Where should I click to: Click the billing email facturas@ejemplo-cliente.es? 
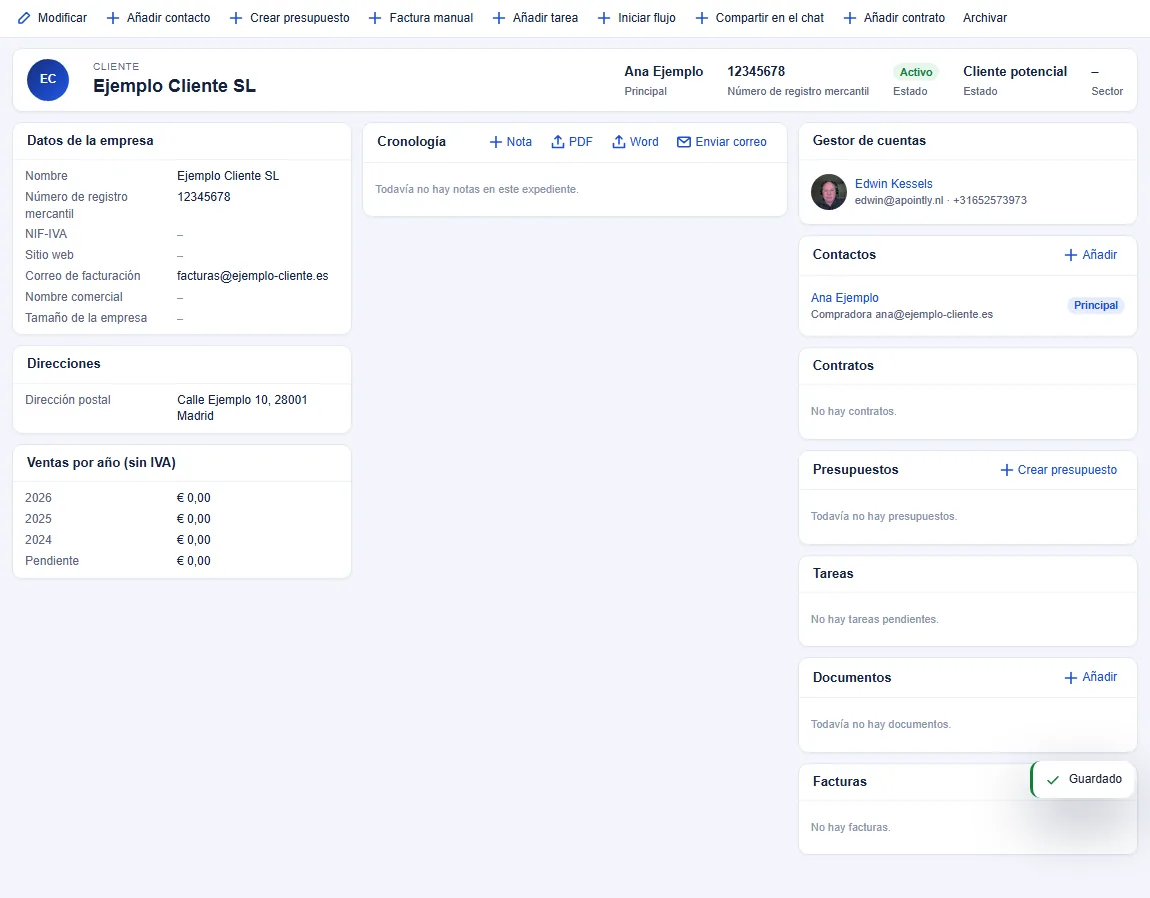(253, 276)
